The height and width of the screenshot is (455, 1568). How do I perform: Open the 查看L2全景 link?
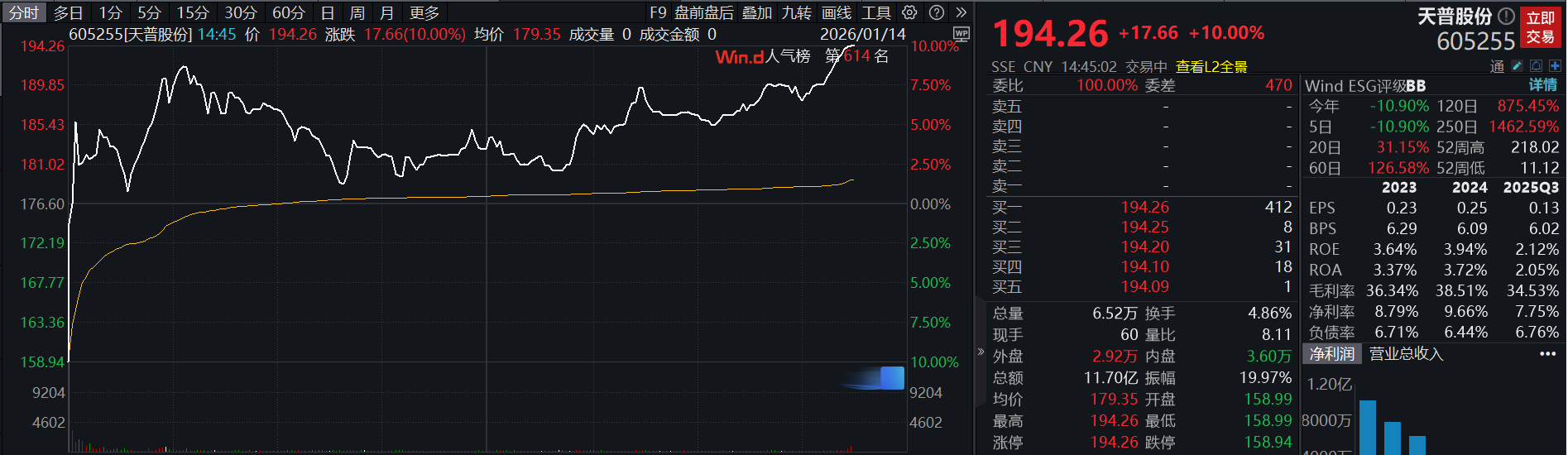pos(1211,67)
